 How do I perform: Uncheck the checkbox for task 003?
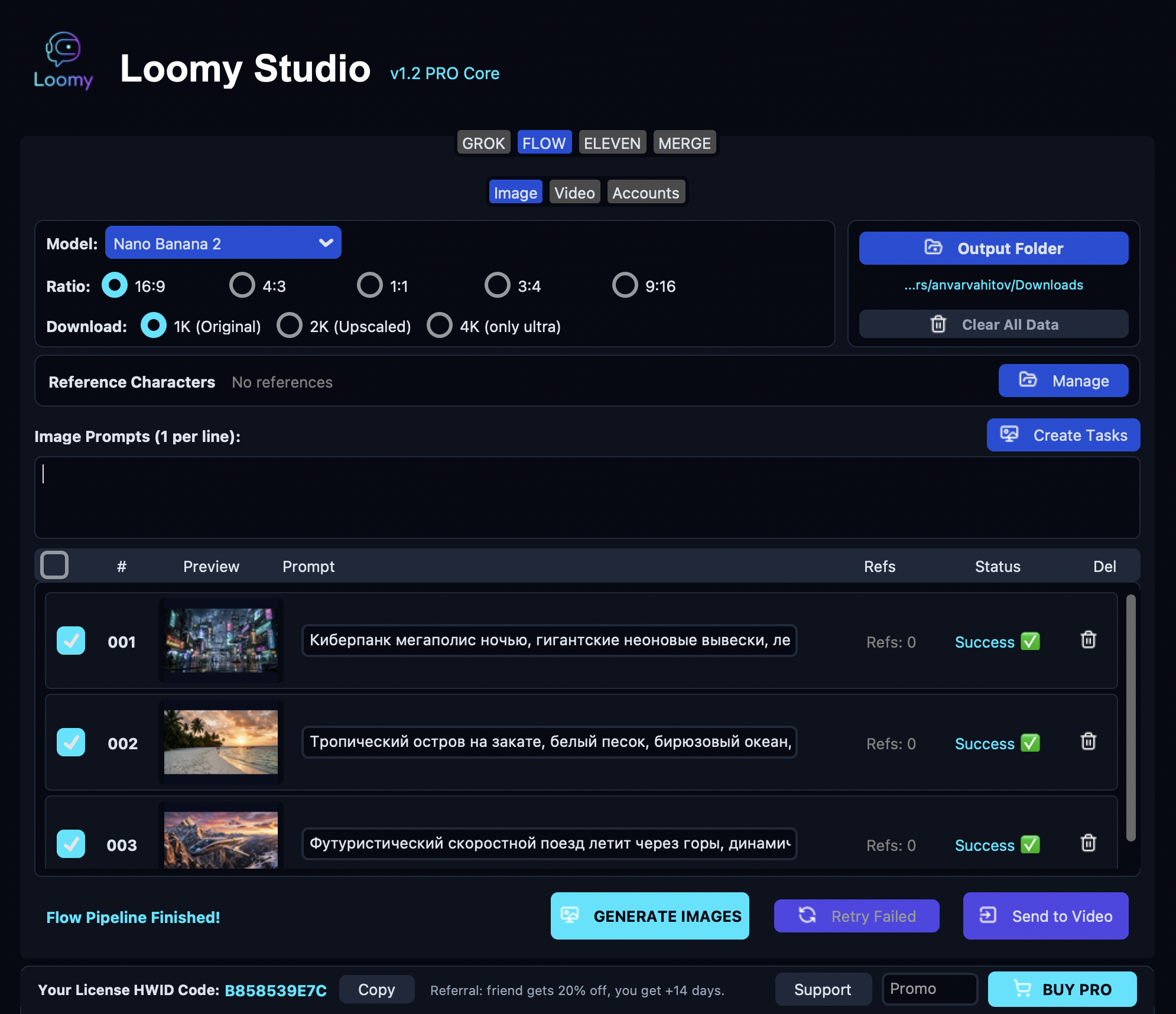click(71, 844)
